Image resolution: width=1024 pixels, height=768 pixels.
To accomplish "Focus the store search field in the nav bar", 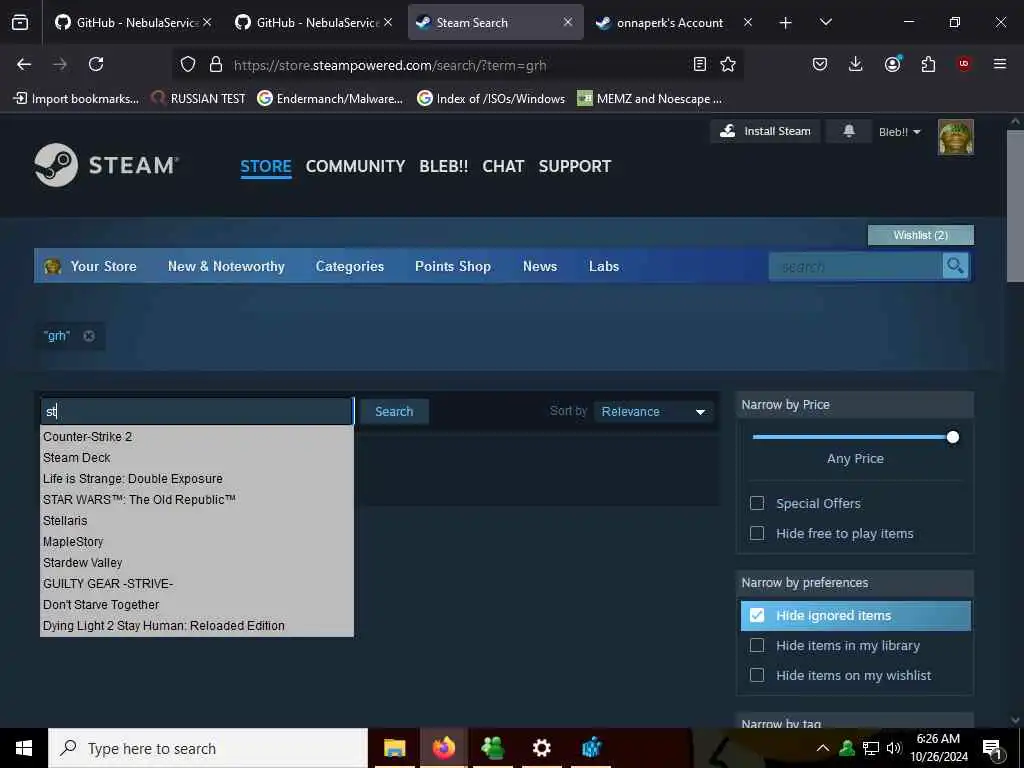I will pos(856,266).
